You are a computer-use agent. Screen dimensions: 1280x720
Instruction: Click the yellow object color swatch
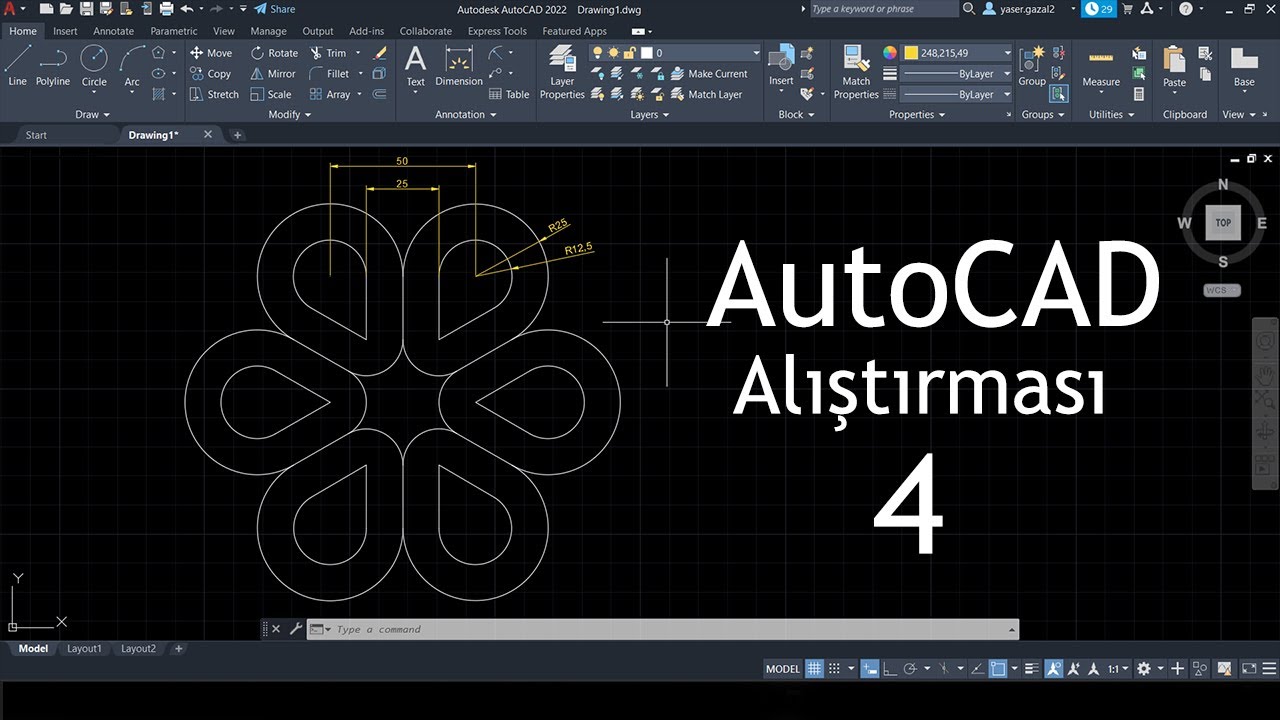click(911, 53)
